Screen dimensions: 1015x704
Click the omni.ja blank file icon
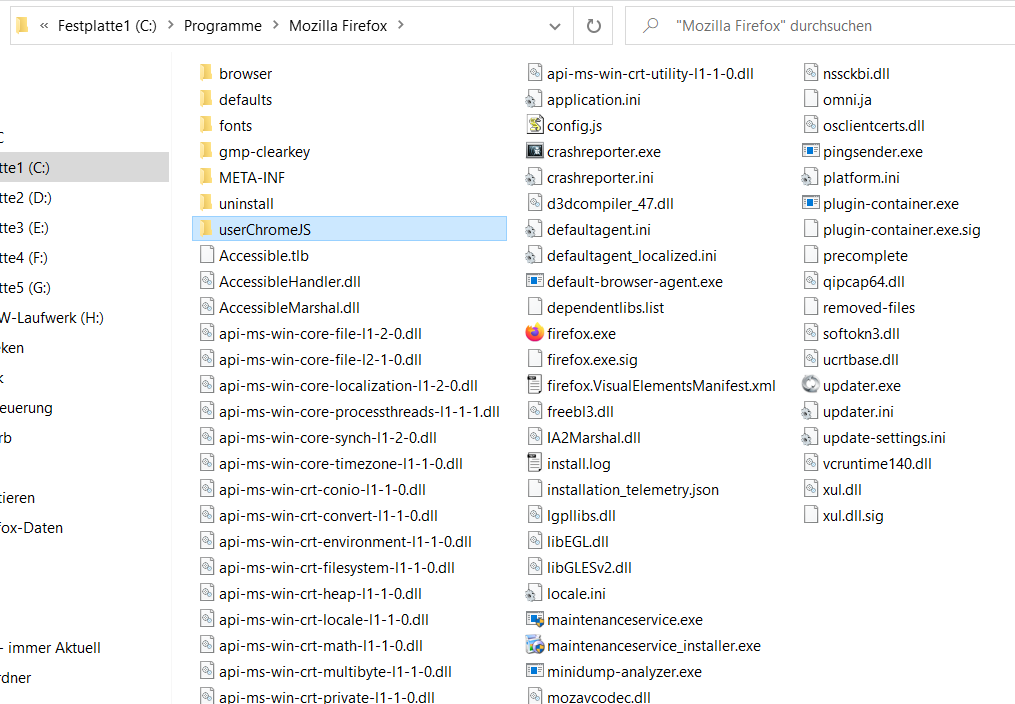(810, 99)
